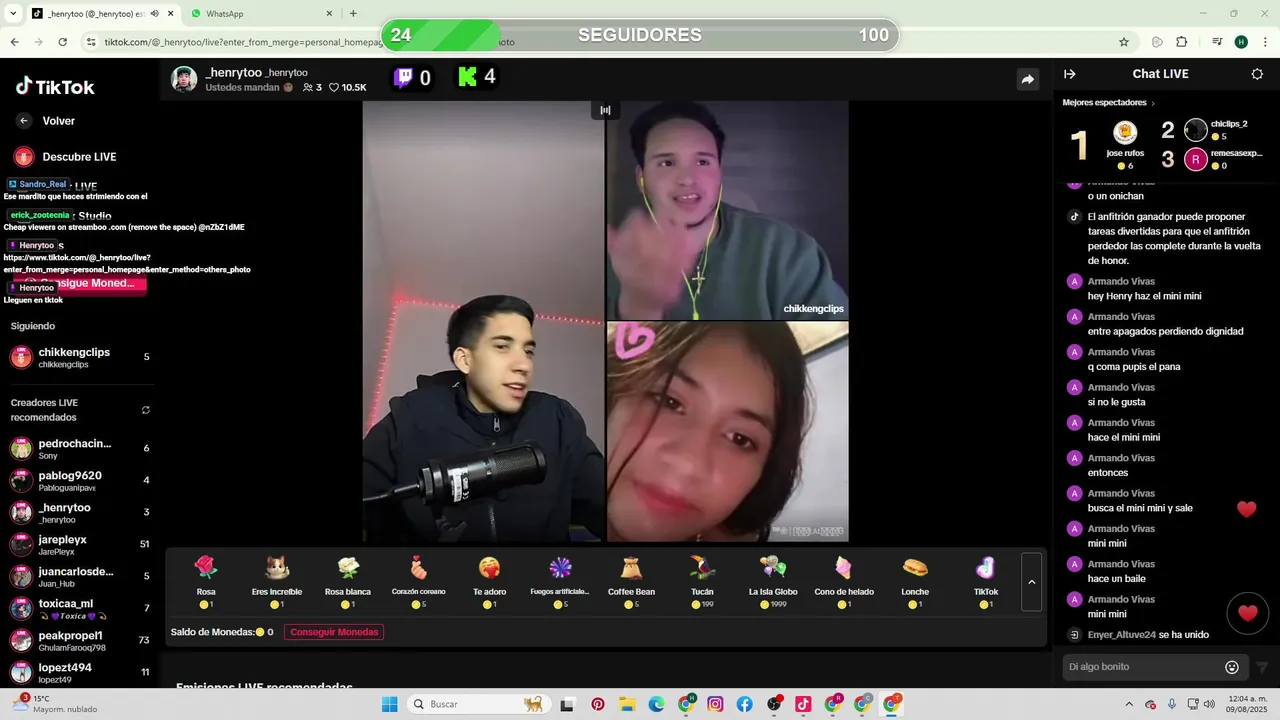1280x720 pixels.
Task: Open lopezt494 live stream
Action: pos(79,672)
